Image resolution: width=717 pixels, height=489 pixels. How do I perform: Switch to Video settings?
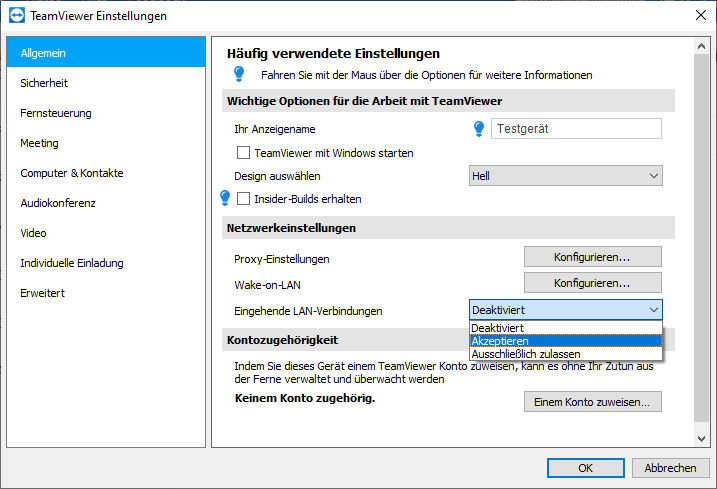[106, 233]
